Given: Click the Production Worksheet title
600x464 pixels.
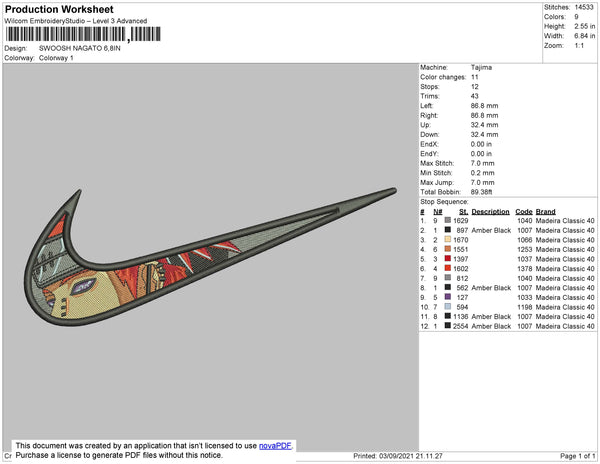Looking at the screenshot, I should tap(59, 10).
